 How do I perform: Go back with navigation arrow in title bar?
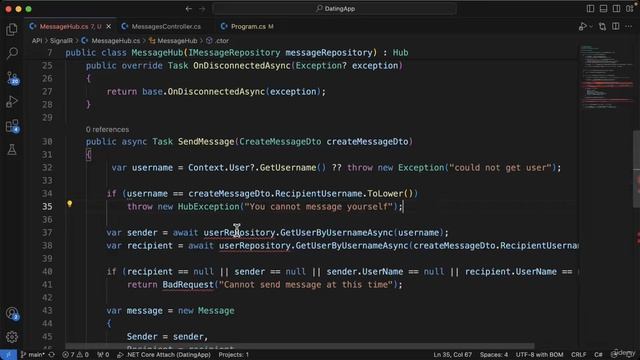(x=189, y=9)
